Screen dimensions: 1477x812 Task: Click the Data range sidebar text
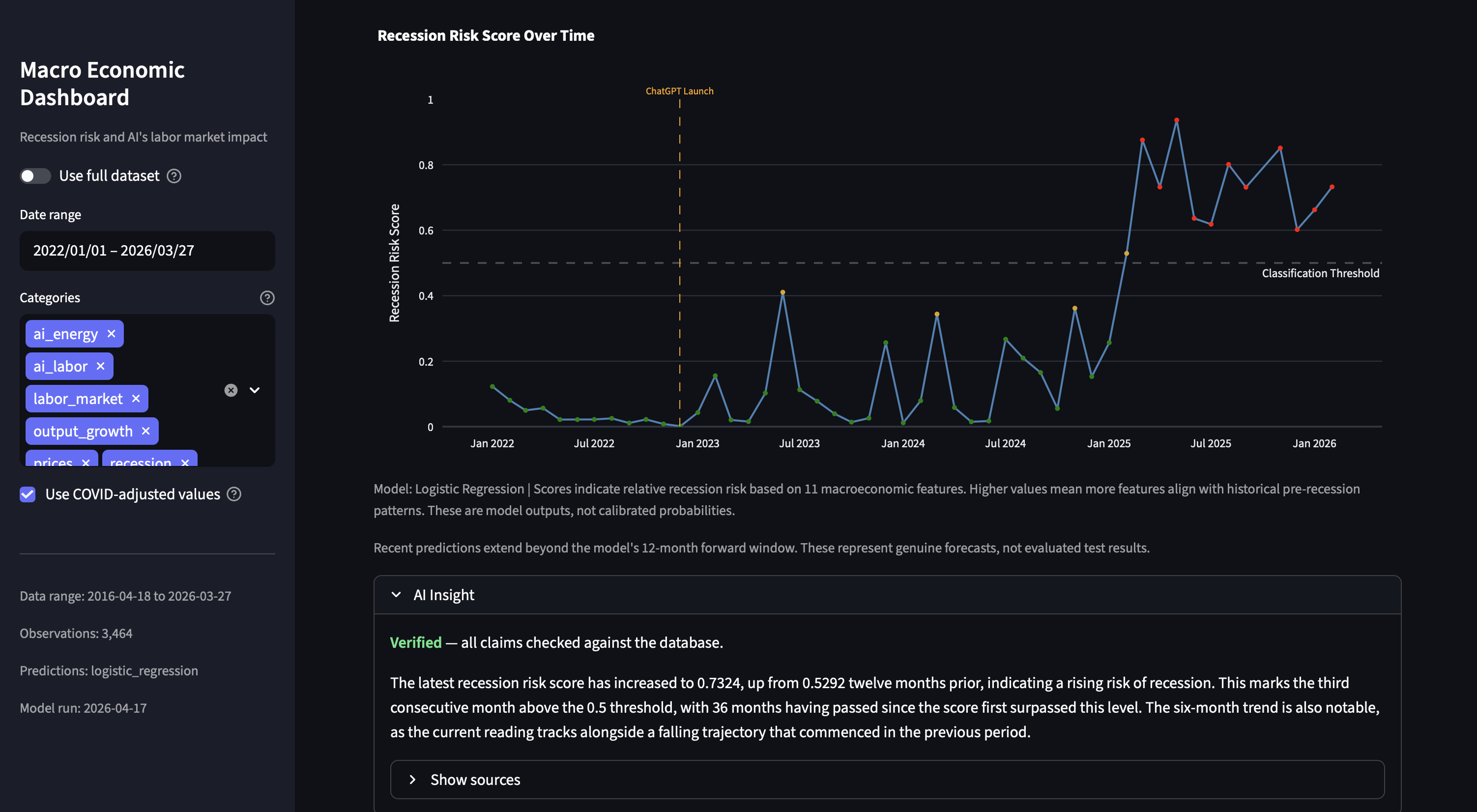(x=125, y=596)
